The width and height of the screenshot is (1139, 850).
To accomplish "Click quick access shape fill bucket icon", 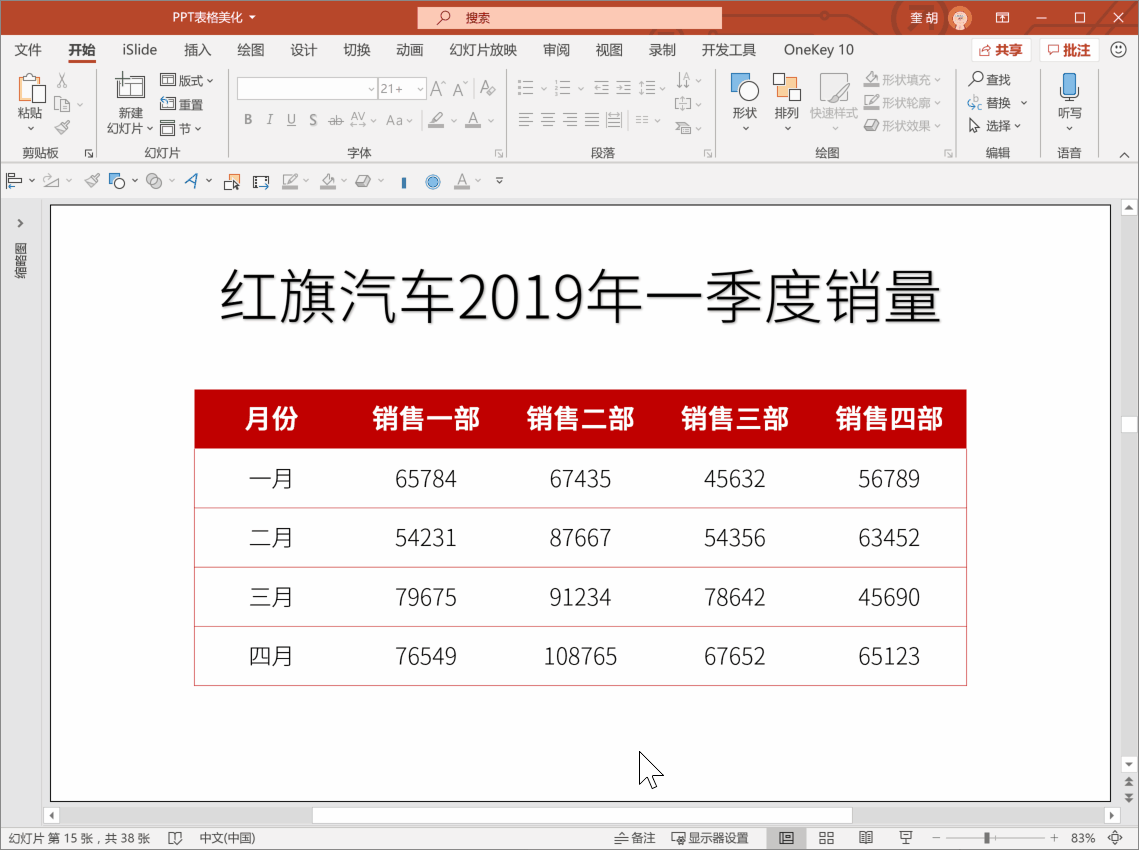I will (328, 181).
